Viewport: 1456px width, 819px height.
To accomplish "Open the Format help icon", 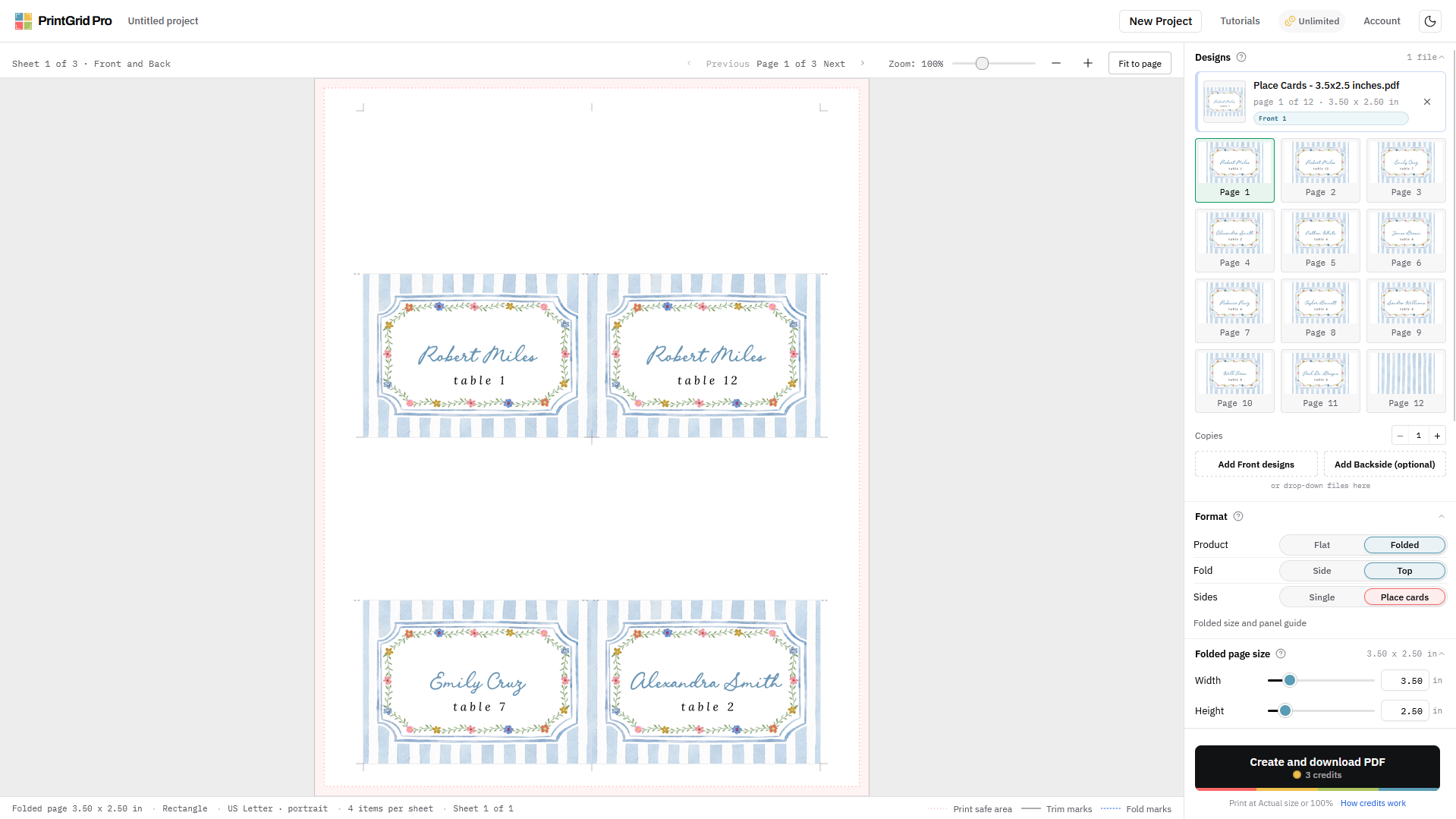I will (x=1238, y=517).
